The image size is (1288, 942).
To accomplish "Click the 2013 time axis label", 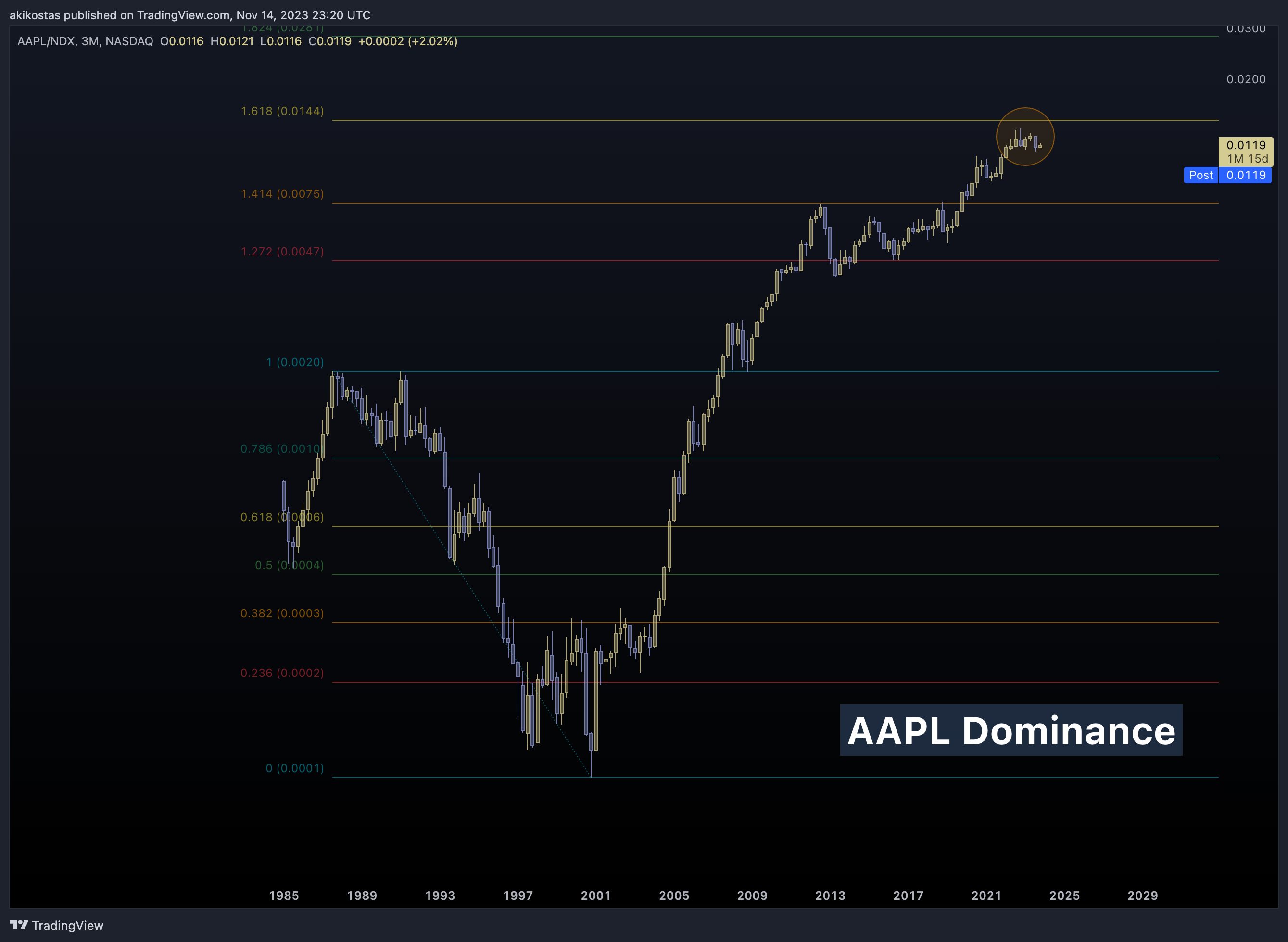I will (x=830, y=896).
